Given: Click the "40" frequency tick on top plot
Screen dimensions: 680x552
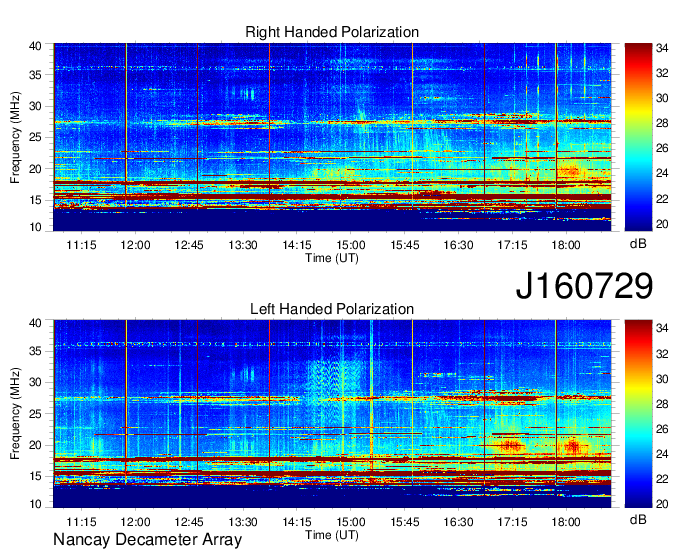Looking at the screenshot, I should click(x=35, y=46).
